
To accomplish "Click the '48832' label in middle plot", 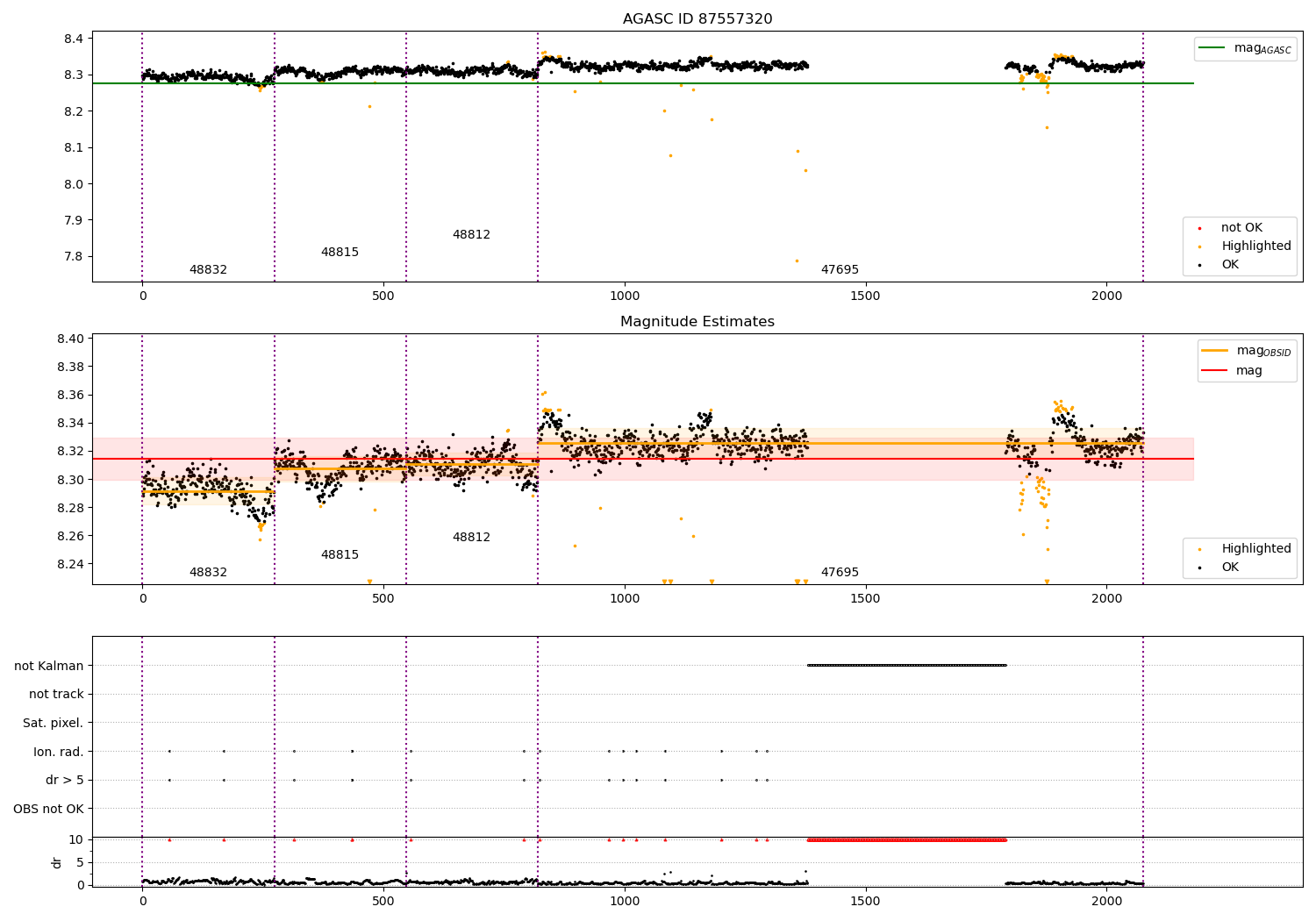I will (x=208, y=573).
